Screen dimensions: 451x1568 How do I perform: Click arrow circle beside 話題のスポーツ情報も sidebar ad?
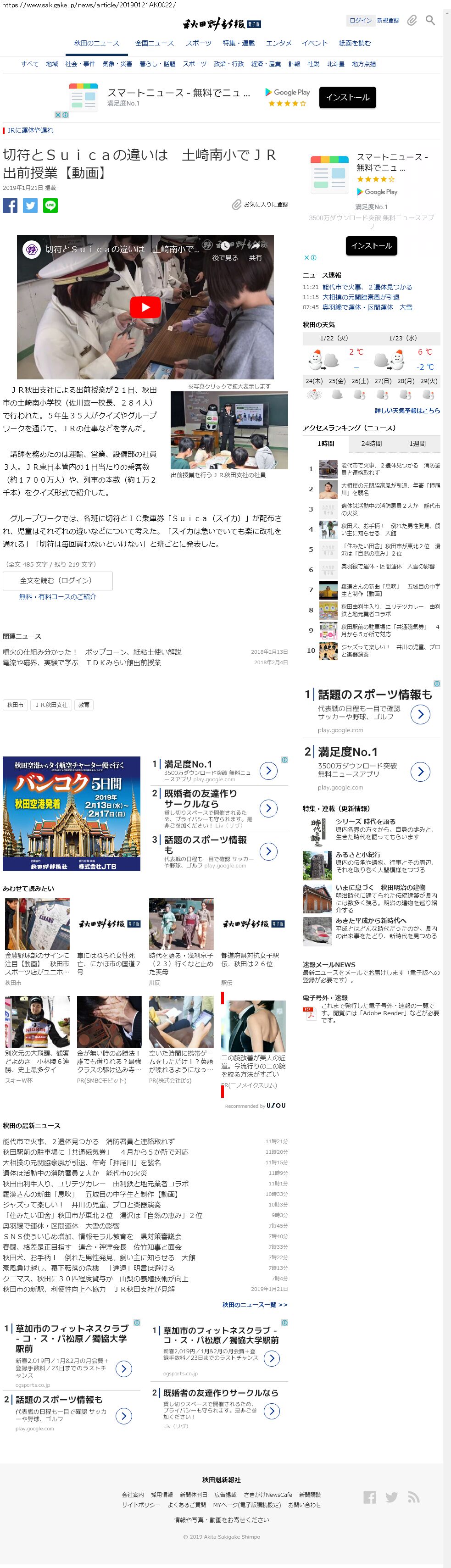[x=421, y=714]
